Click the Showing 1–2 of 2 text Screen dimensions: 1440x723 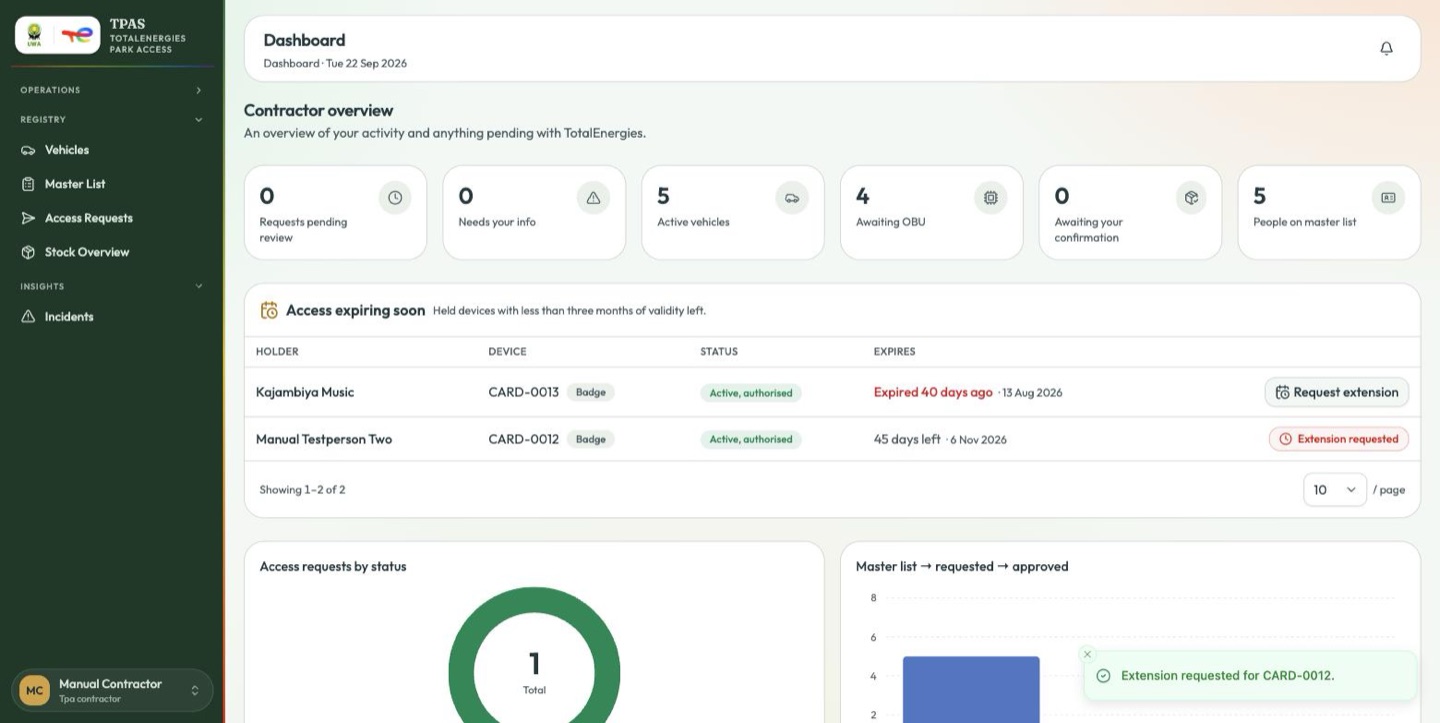point(302,490)
